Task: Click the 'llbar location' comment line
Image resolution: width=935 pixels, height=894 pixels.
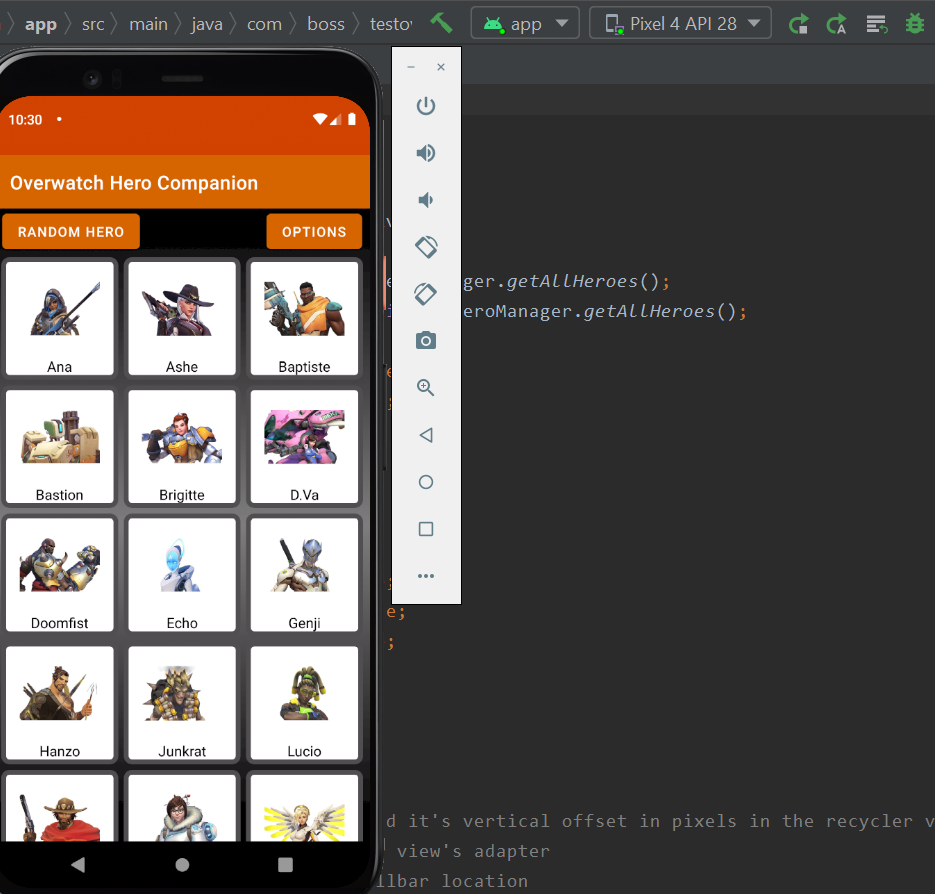Action: click(453, 880)
